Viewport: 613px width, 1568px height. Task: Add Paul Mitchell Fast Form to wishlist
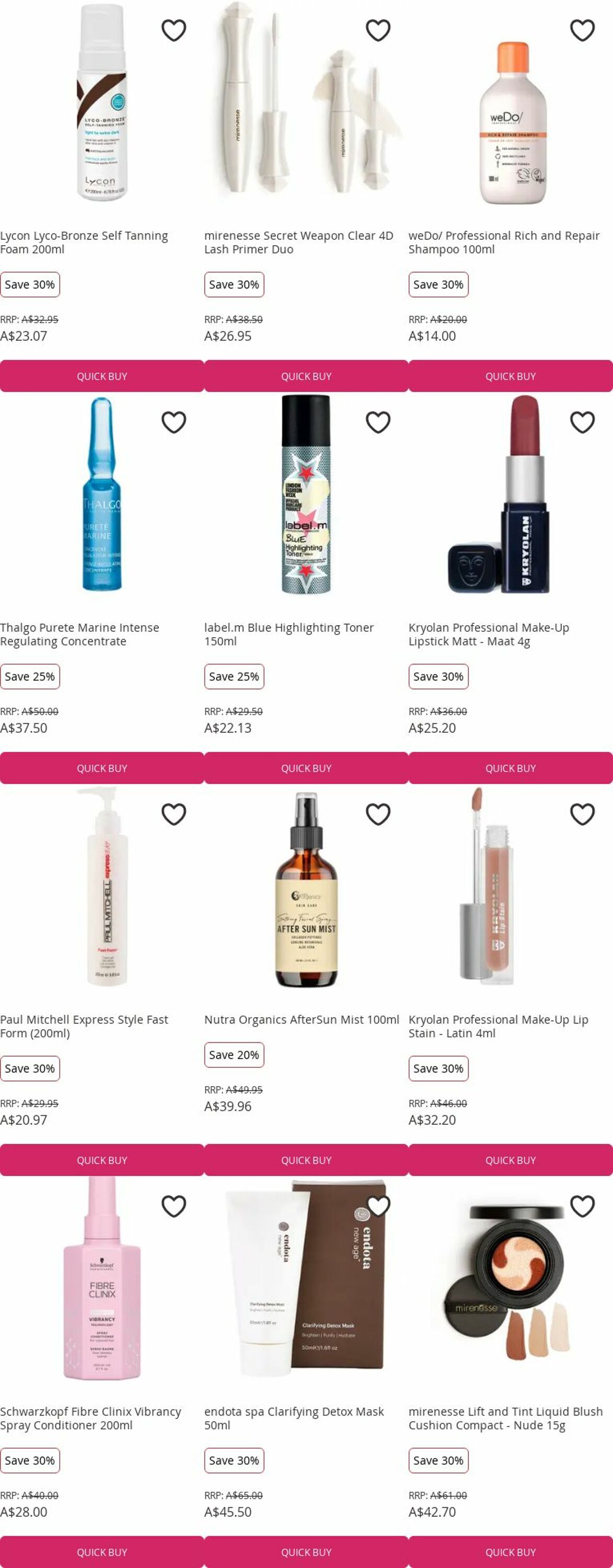pos(174,814)
